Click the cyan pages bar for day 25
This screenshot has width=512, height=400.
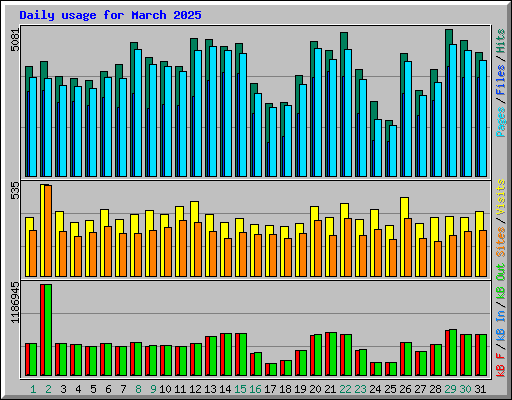(x=393, y=151)
